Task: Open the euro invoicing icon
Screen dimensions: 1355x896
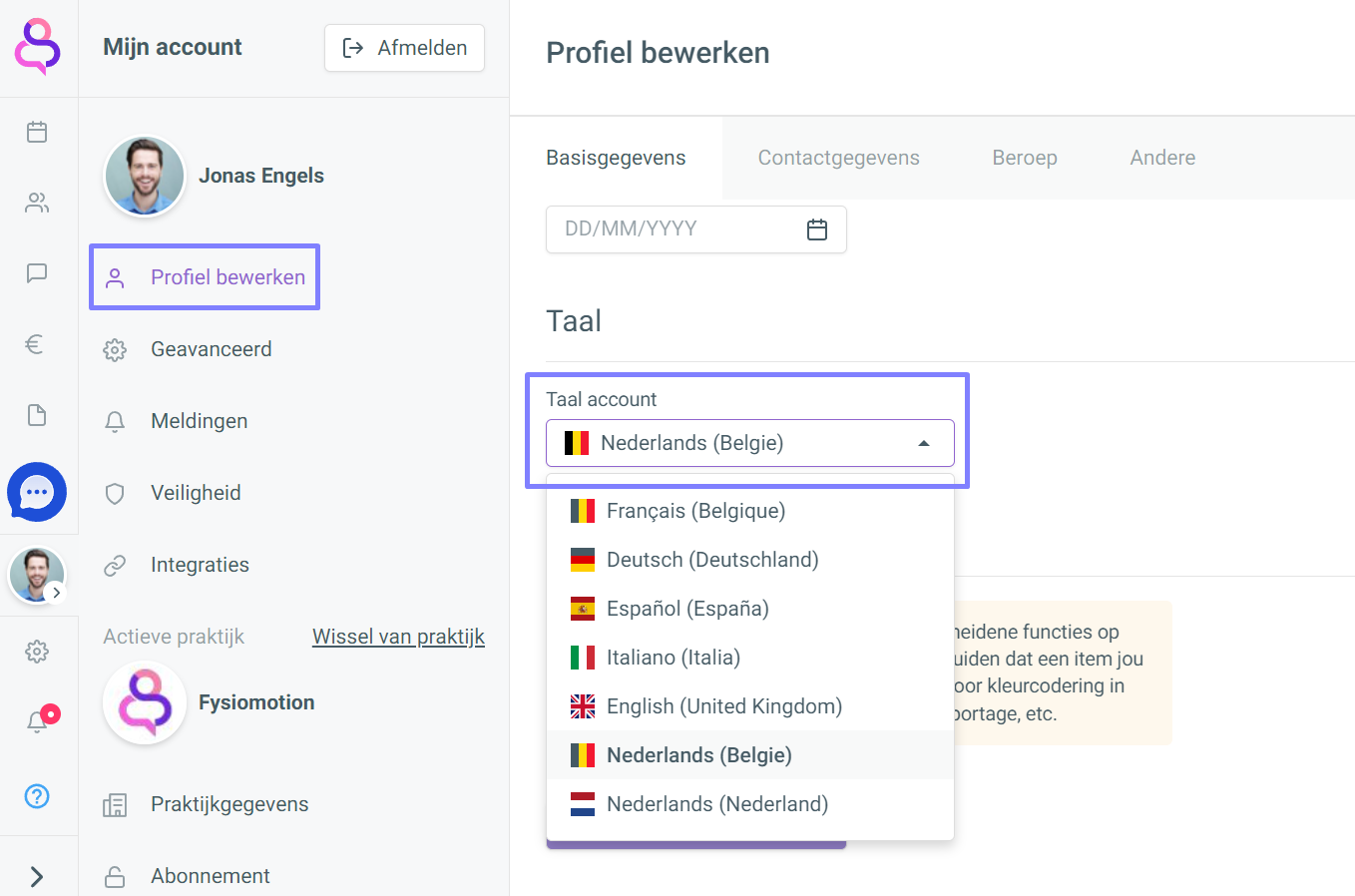Action: (x=34, y=344)
